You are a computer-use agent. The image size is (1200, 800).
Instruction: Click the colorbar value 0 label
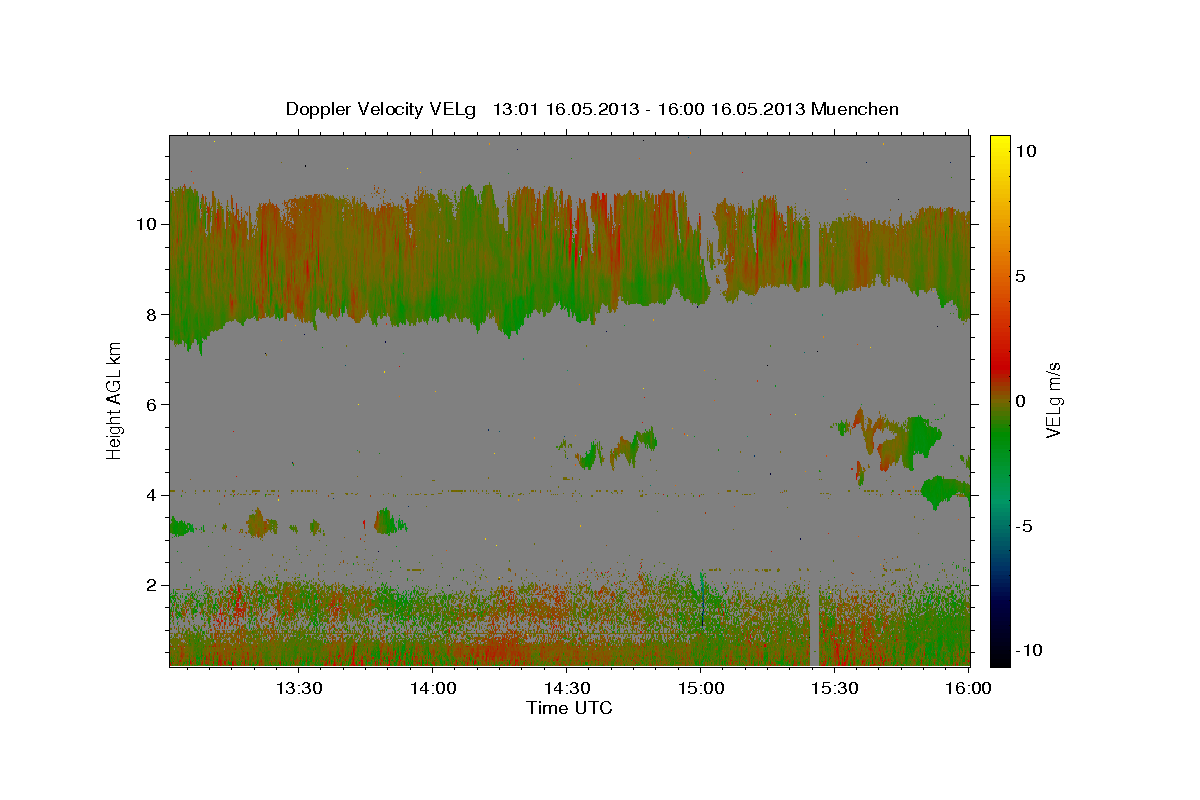tap(1020, 401)
